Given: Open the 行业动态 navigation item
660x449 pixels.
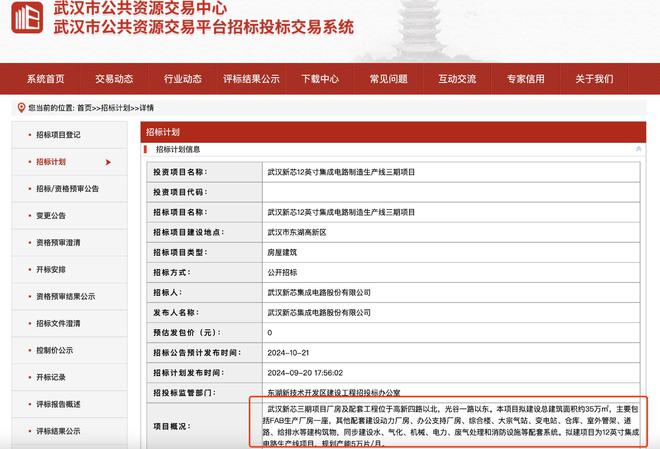Looking at the screenshot, I should 183,79.
